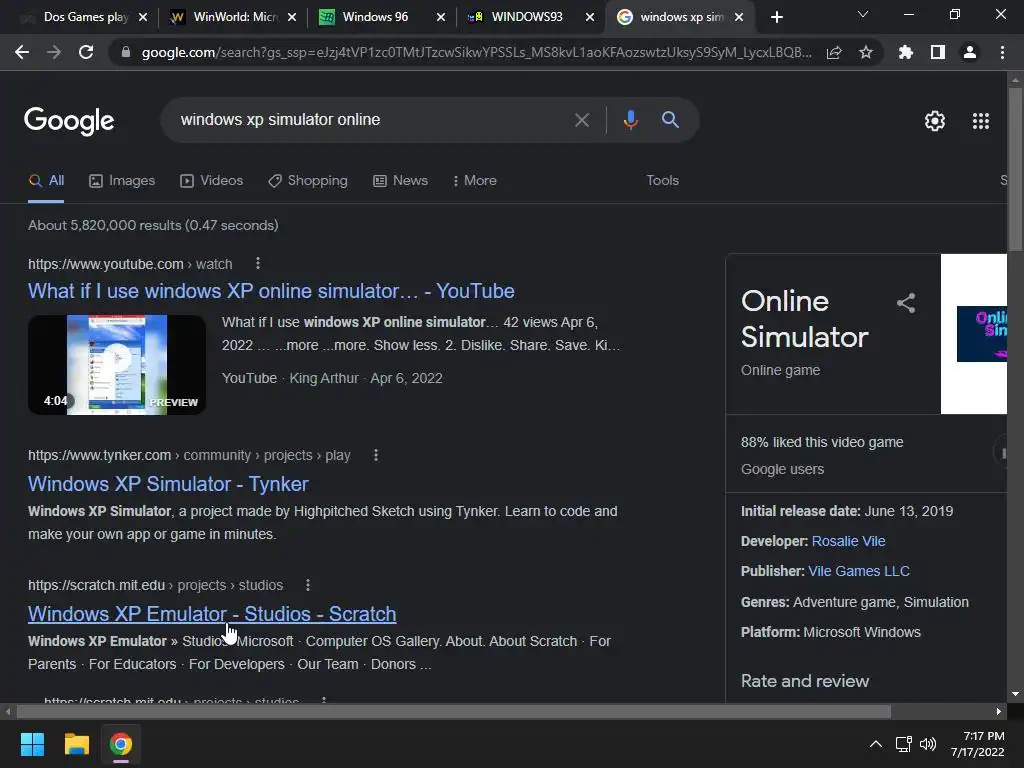Toggle Chrome side panel icon
The height and width of the screenshot is (768, 1024).
click(x=938, y=52)
